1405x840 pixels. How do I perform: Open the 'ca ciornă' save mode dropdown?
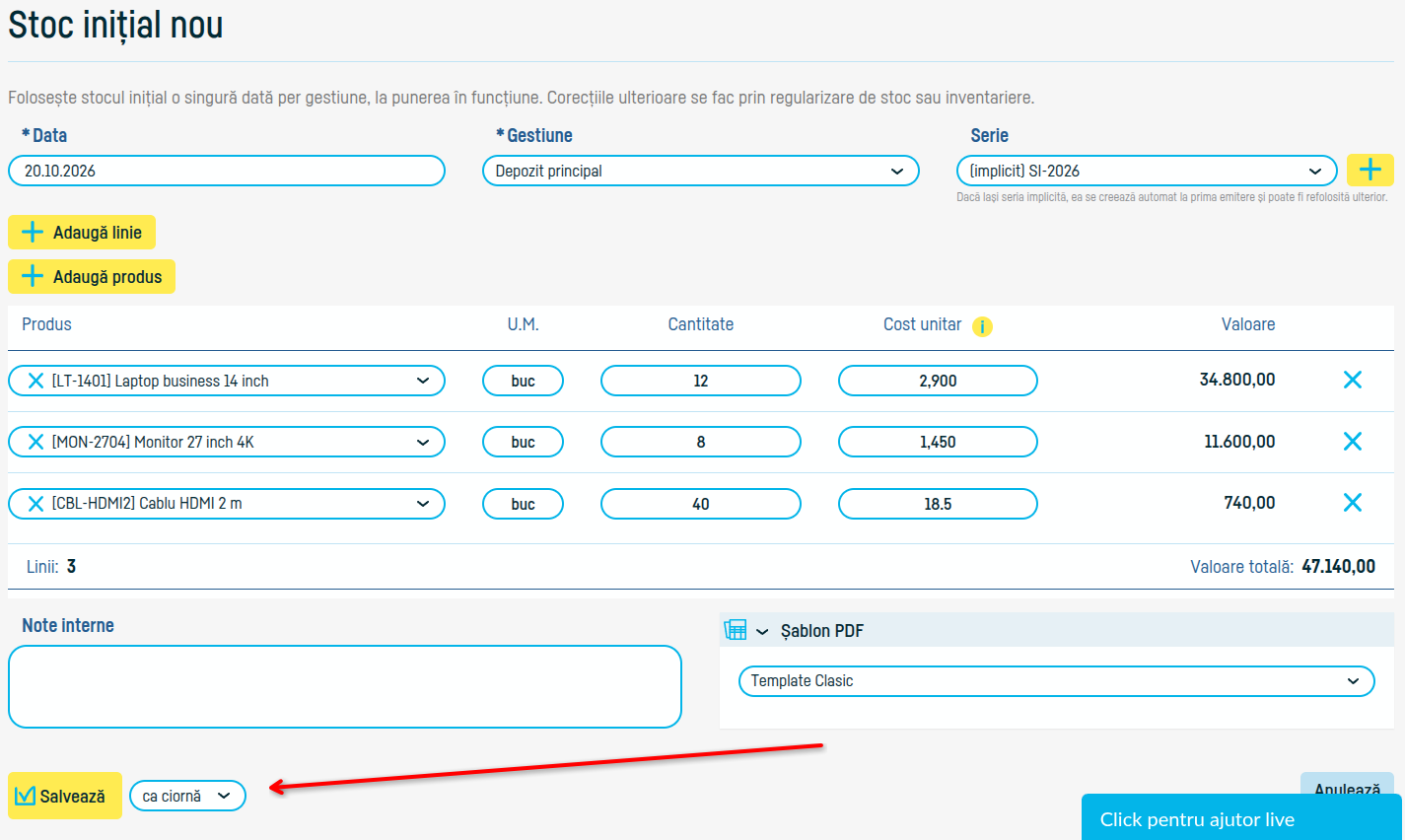pos(187,796)
